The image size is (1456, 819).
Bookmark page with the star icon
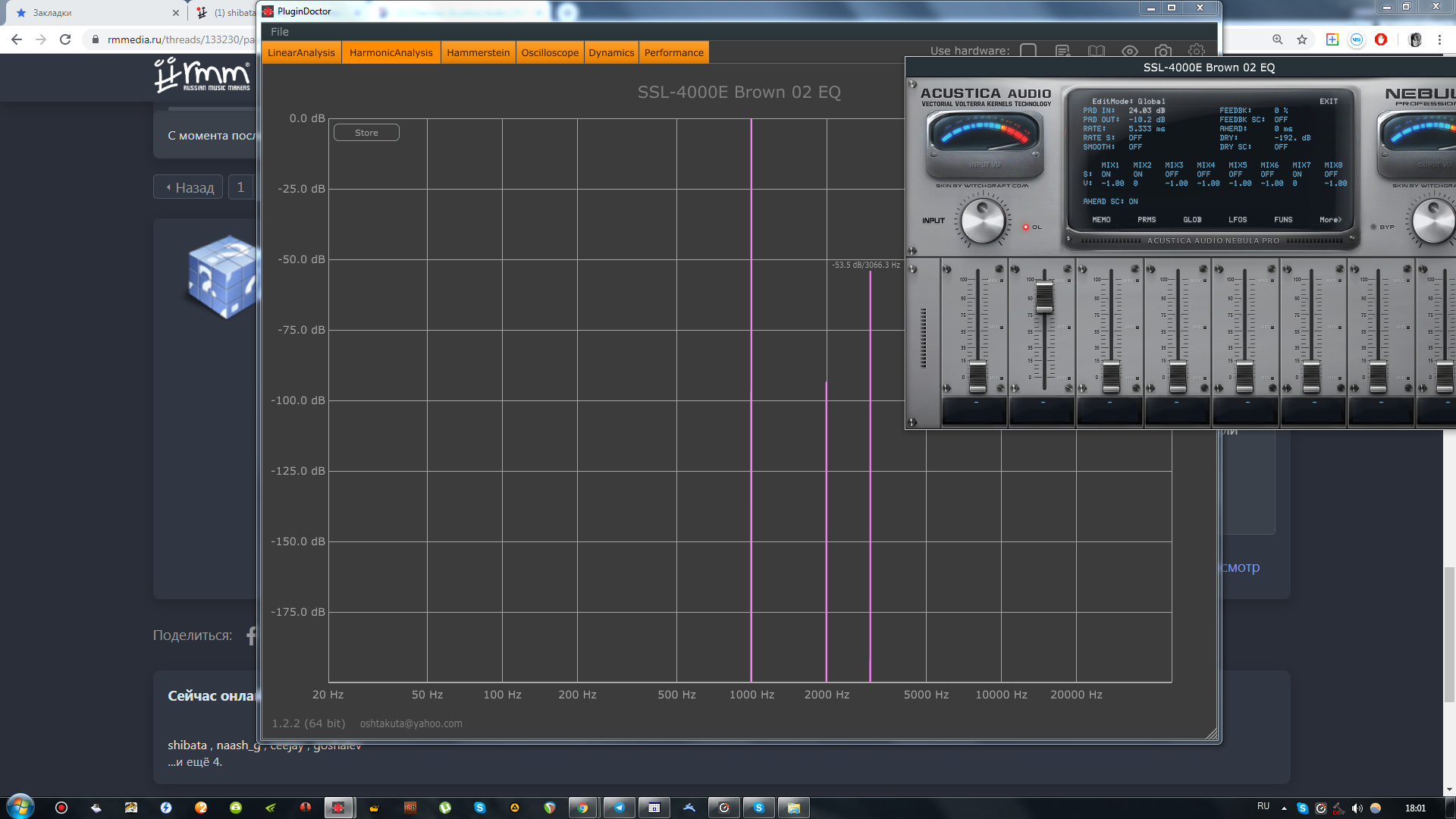click(1302, 39)
